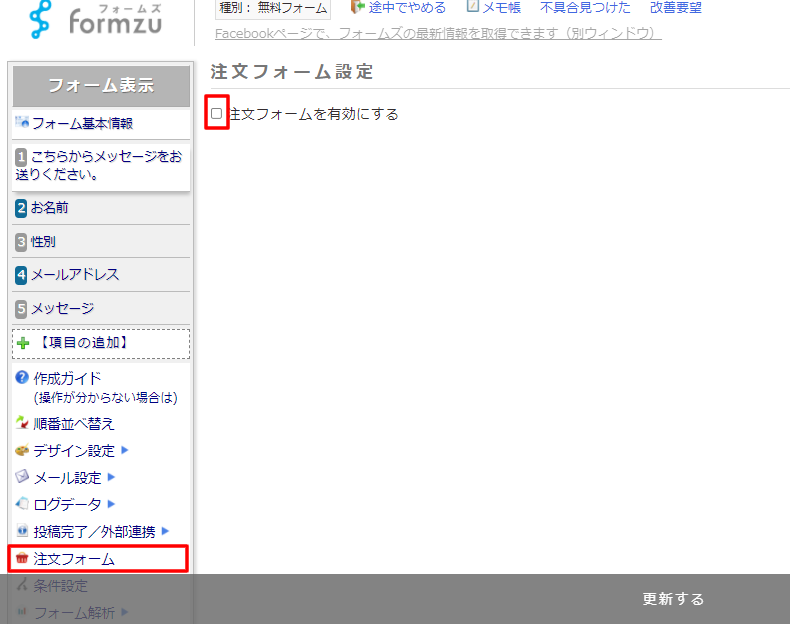Click the red basket order form icon

point(22,559)
